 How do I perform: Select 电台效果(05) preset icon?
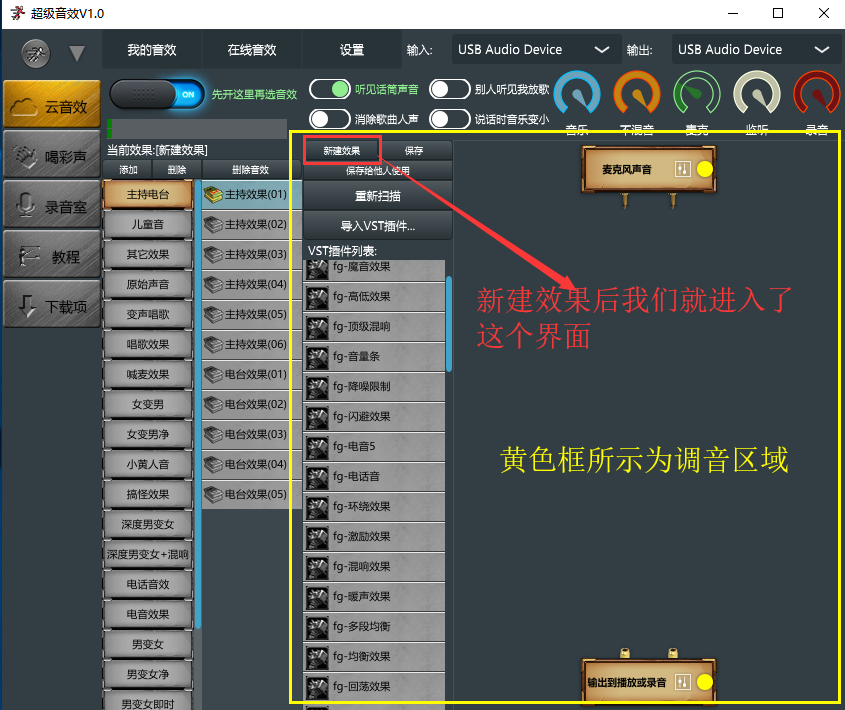point(213,494)
